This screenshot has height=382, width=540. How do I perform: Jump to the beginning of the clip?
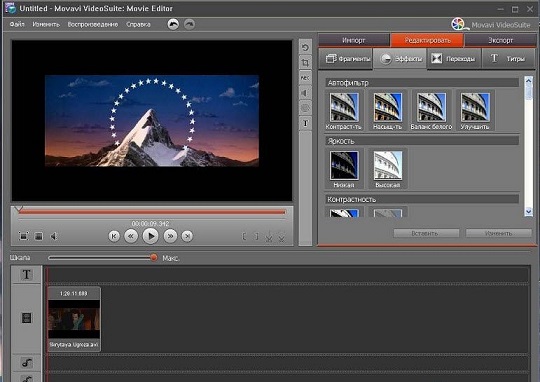114,236
